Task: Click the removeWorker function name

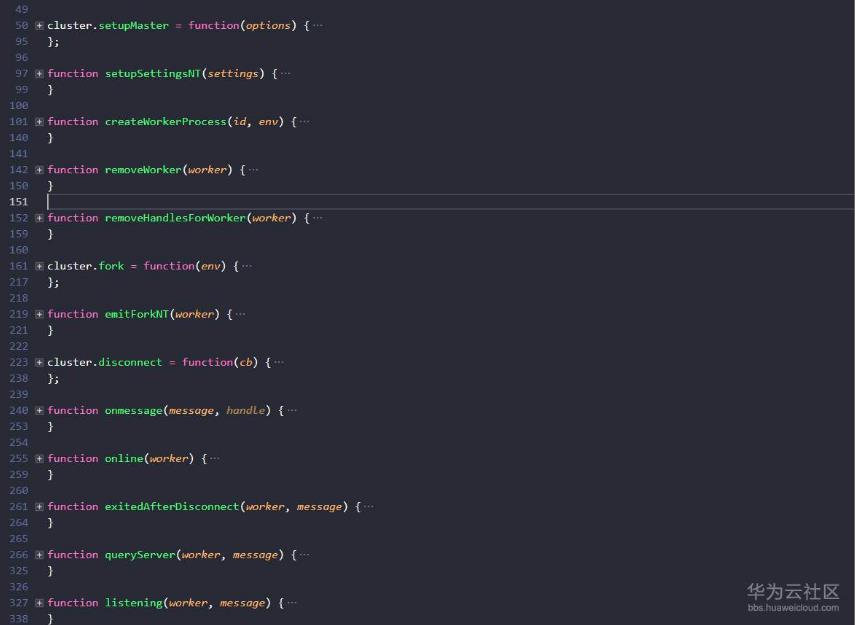Action: (x=143, y=170)
